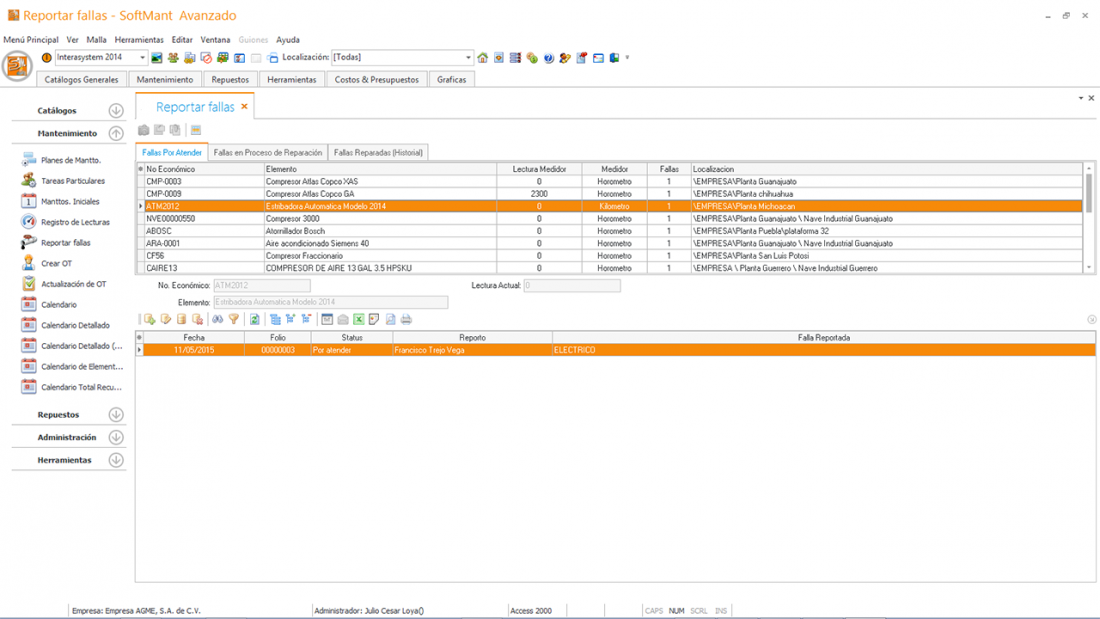The image size is (1100, 619).
Task: Open Crear OT in the sidebar
Action: click(56, 263)
